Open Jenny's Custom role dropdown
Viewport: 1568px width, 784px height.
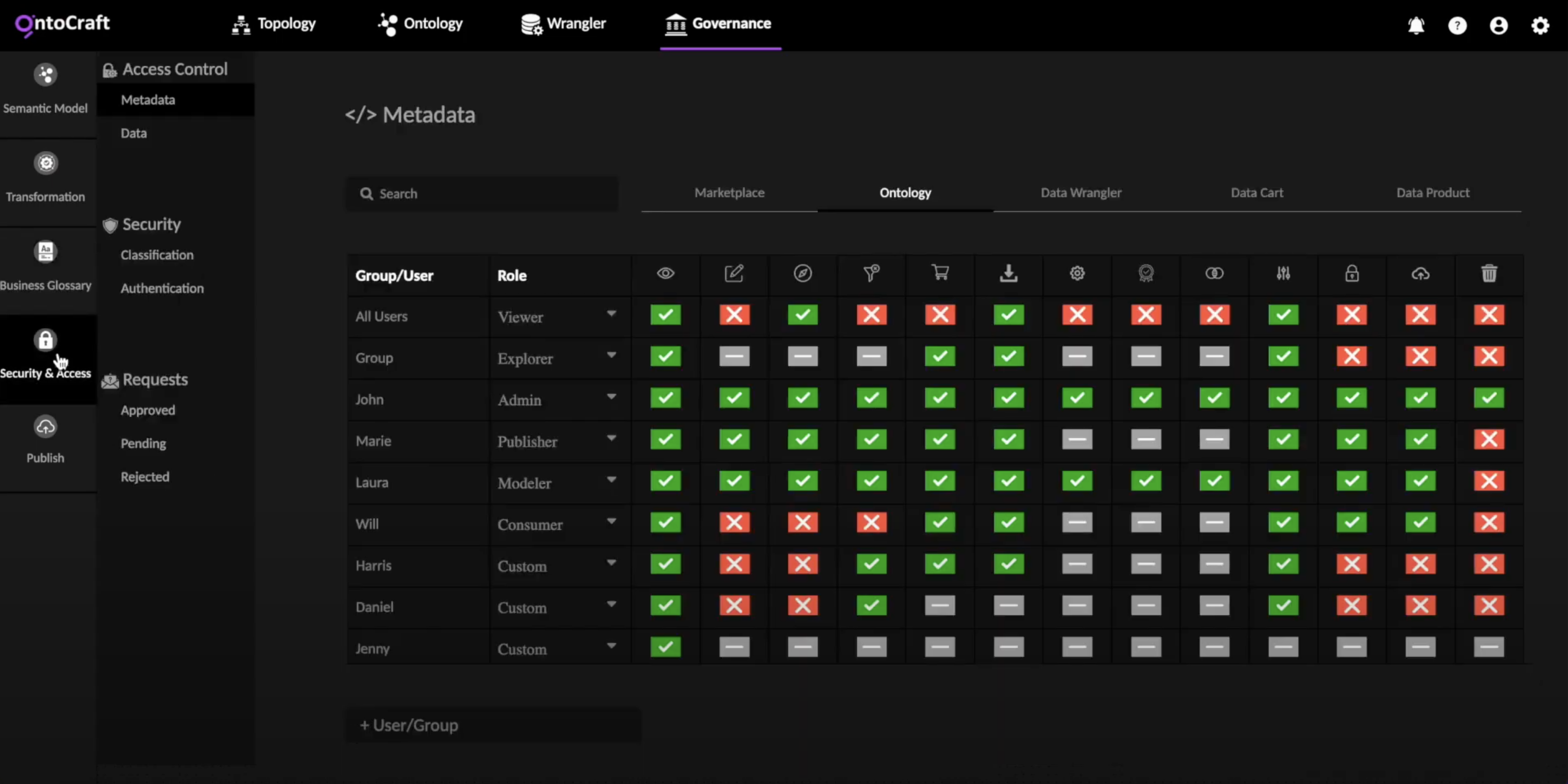click(611, 646)
